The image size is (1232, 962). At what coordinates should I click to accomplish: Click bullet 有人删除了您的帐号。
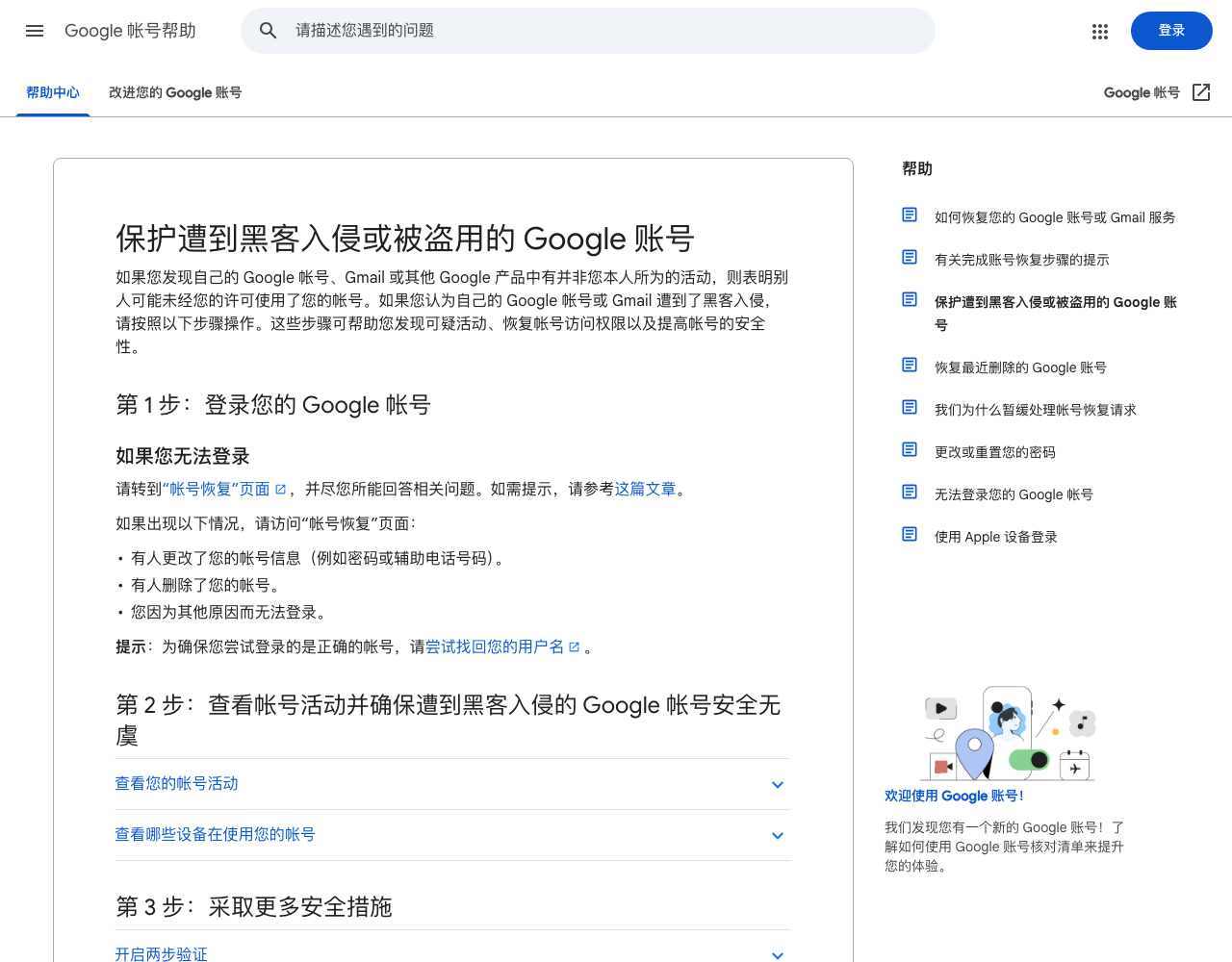pos(208,585)
